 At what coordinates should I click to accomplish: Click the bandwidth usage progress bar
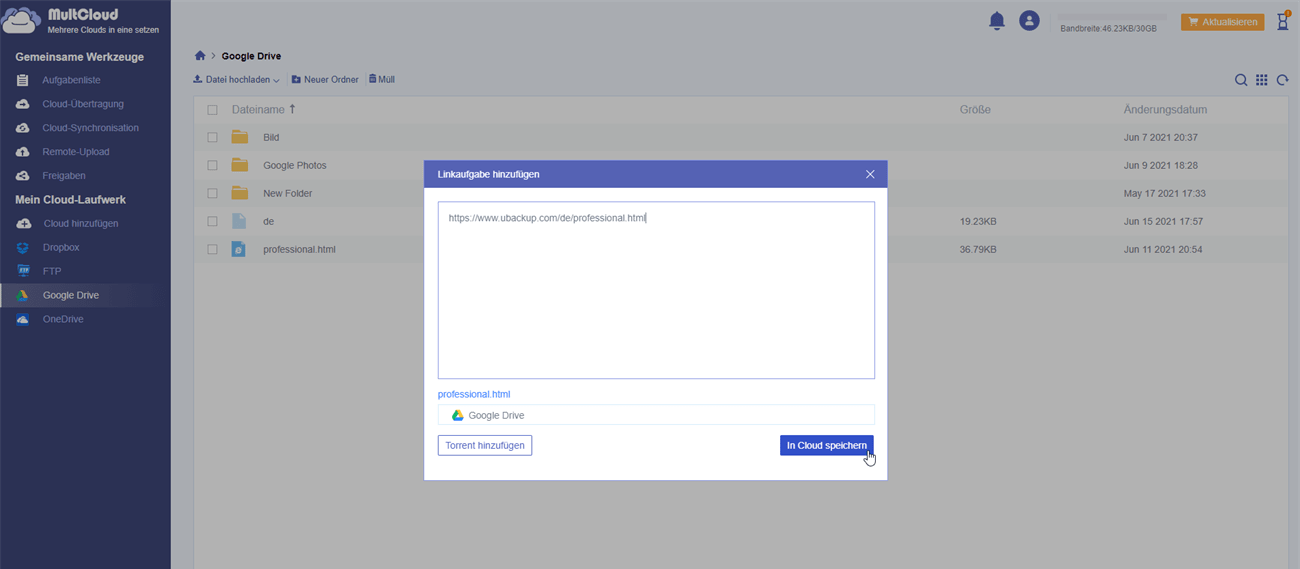1112,17
